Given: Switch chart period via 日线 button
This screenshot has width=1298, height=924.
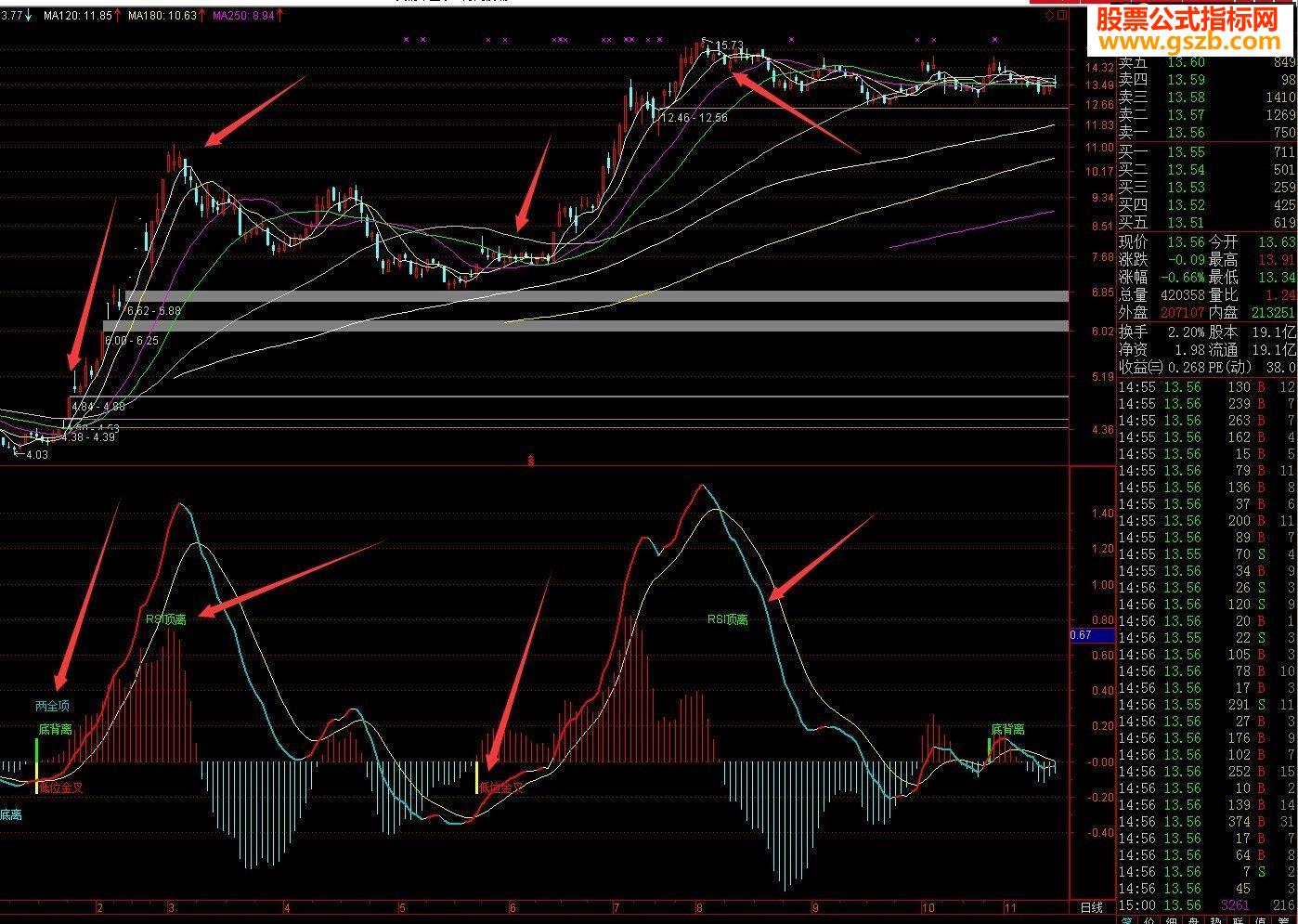Looking at the screenshot, I should click(x=1091, y=907).
